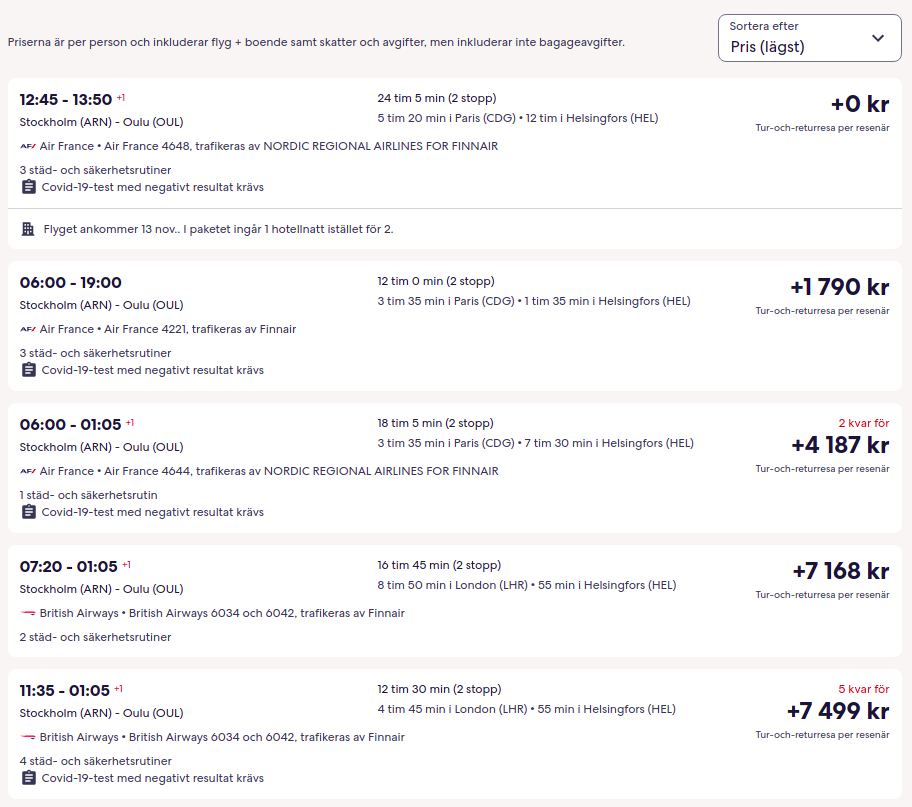Click Air France logo on 12:45 flight
Viewport: 912px width, 807px height.
[x=28, y=146]
